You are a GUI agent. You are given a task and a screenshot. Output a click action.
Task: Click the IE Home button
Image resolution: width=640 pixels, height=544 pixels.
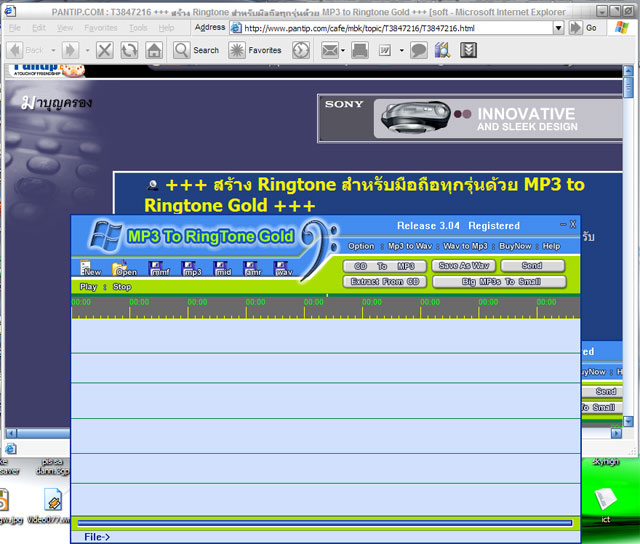coord(154,51)
